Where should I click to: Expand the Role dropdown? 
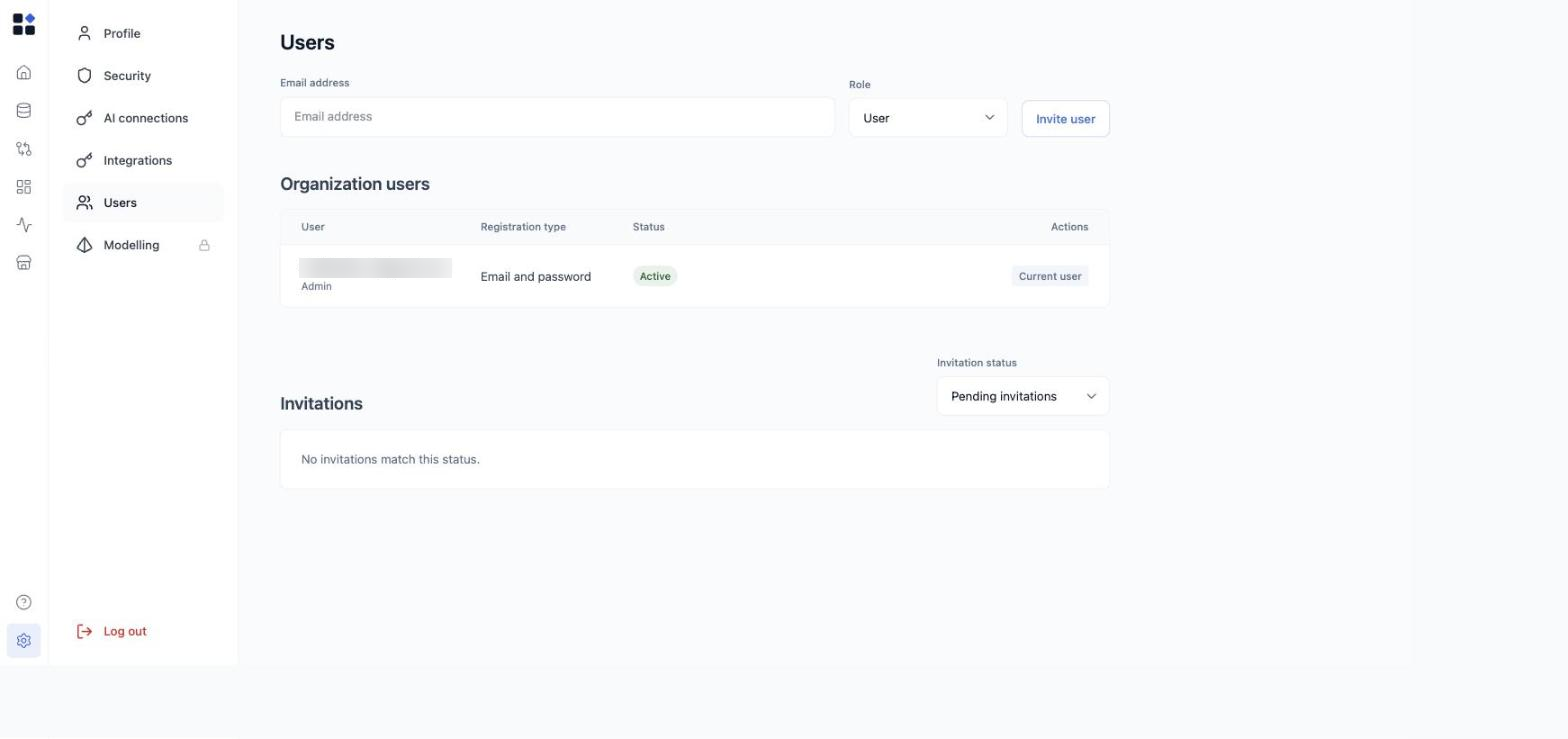point(928,118)
